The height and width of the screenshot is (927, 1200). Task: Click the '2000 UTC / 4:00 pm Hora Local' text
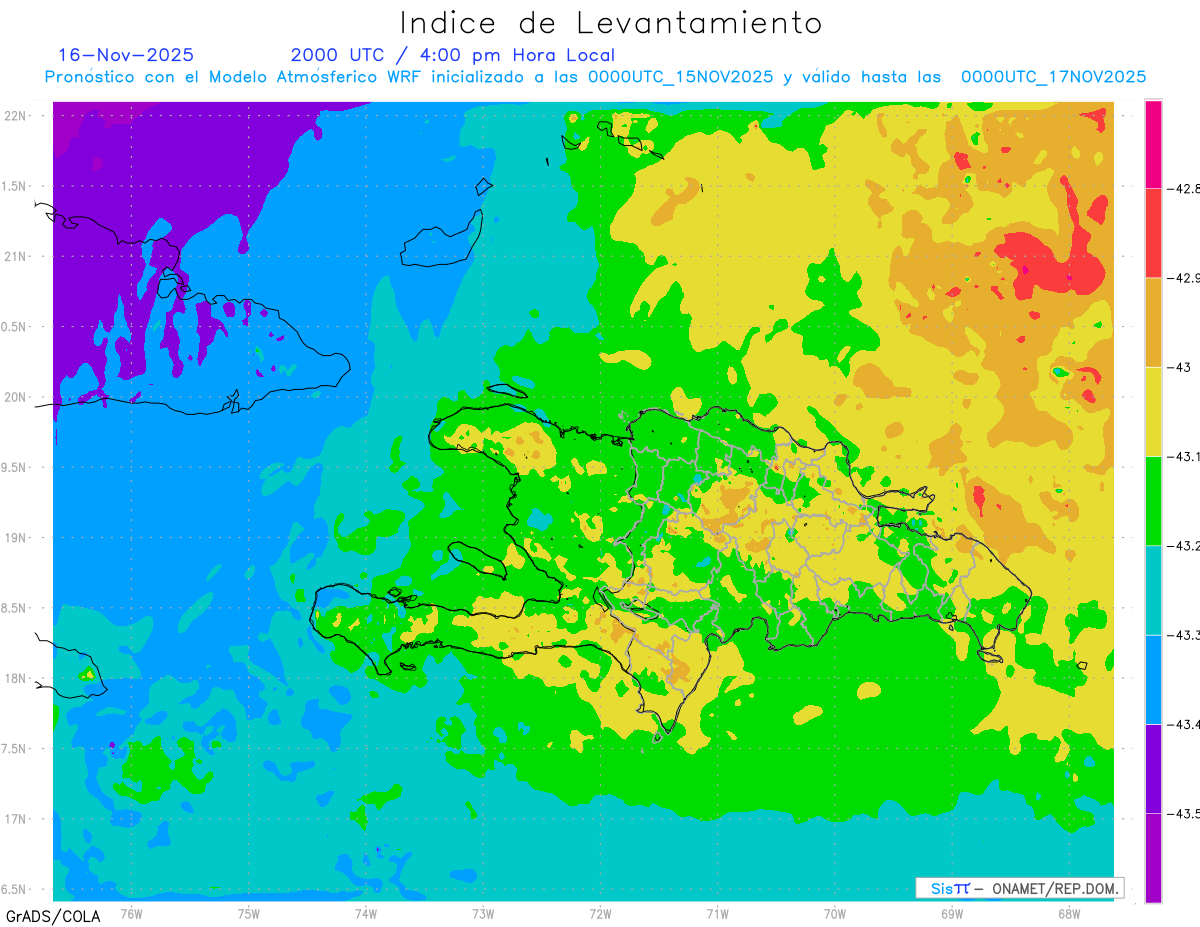click(x=453, y=55)
